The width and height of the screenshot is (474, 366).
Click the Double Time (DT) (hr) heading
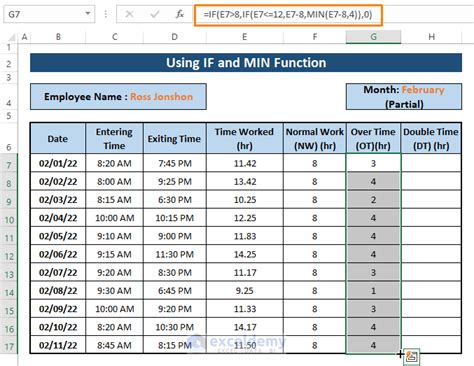tap(431, 138)
